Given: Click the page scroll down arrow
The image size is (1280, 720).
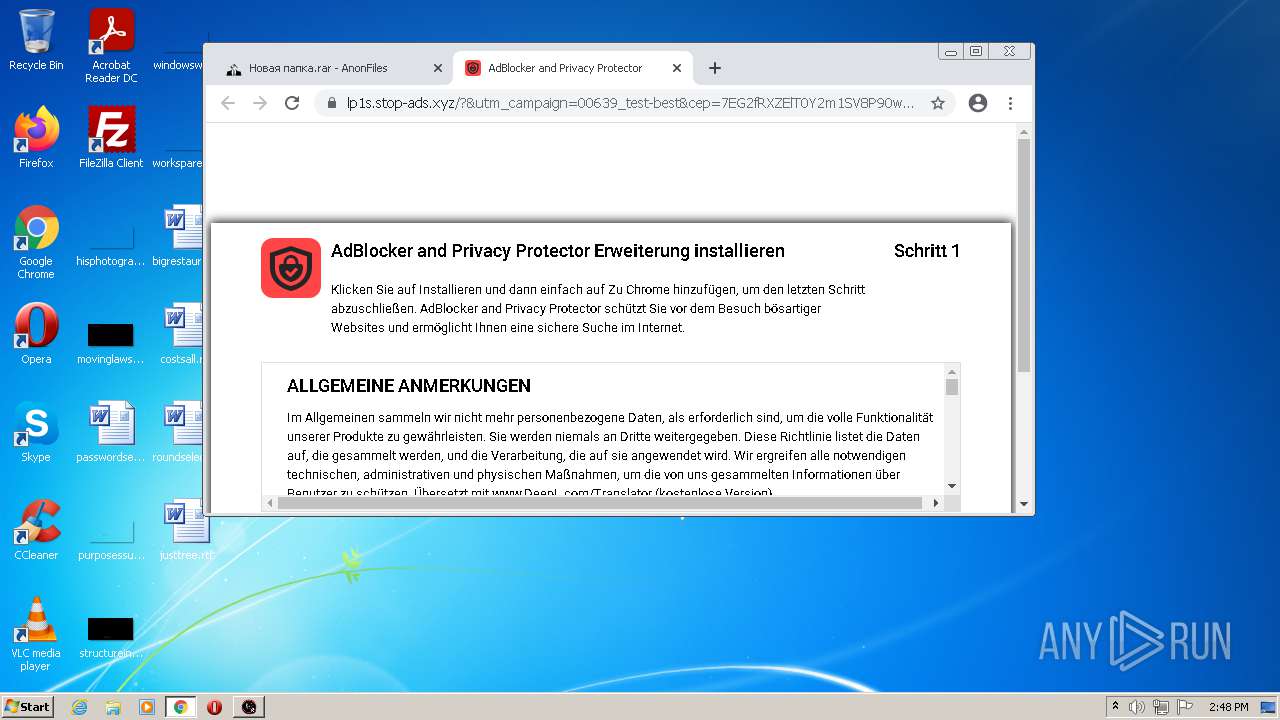Looking at the screenshot, I should click(1024, 505).
